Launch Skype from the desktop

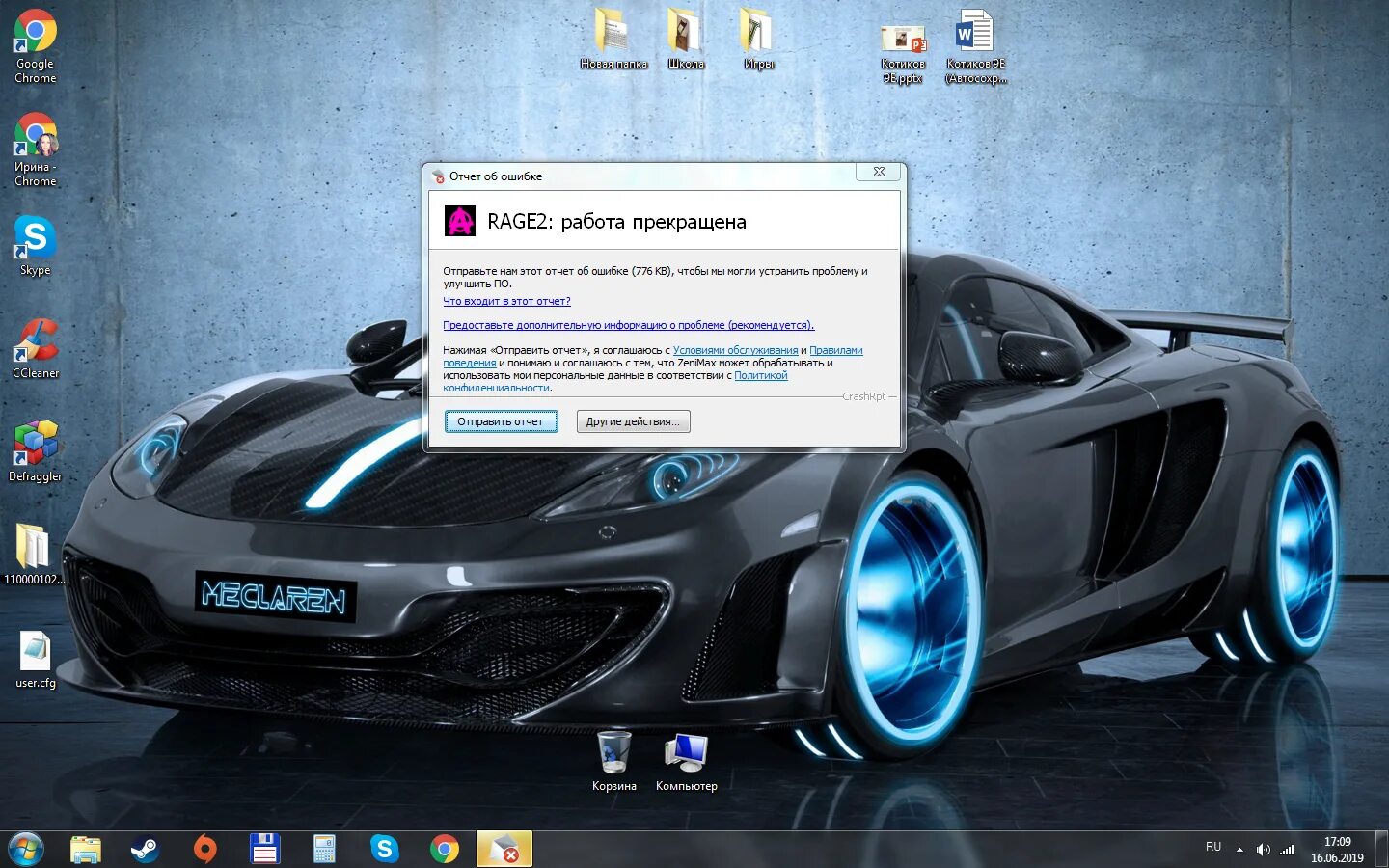pyautogui.click(x=36, y=245)
